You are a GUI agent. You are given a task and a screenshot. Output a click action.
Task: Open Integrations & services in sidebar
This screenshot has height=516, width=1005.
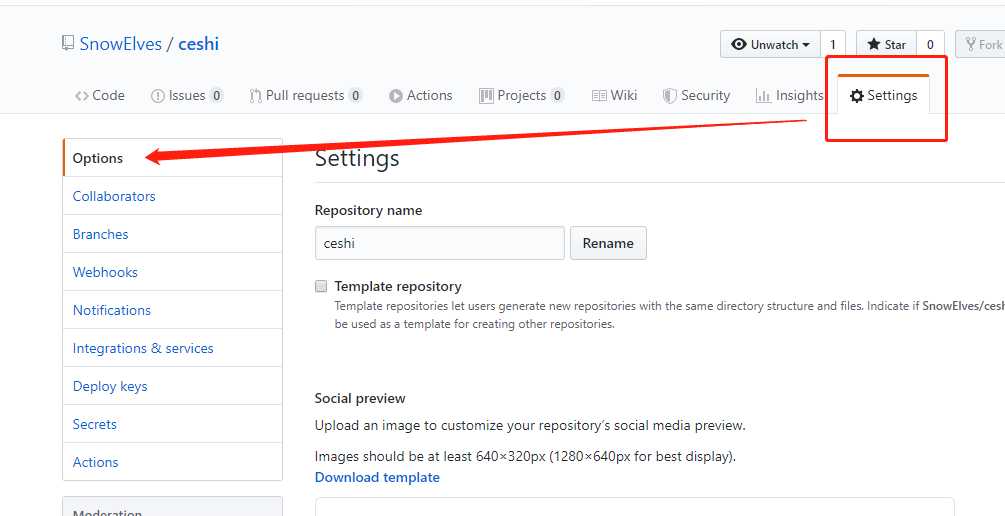pyautogui.click(x=172, y=348)
